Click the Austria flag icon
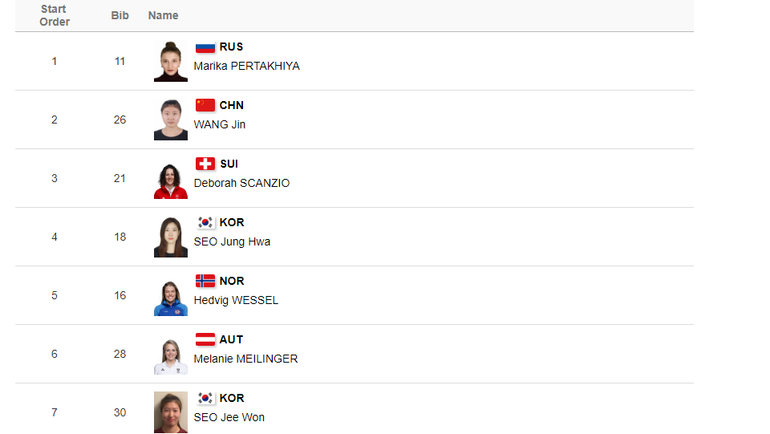This screenshot has height=434, width=770. coord(205,340)
